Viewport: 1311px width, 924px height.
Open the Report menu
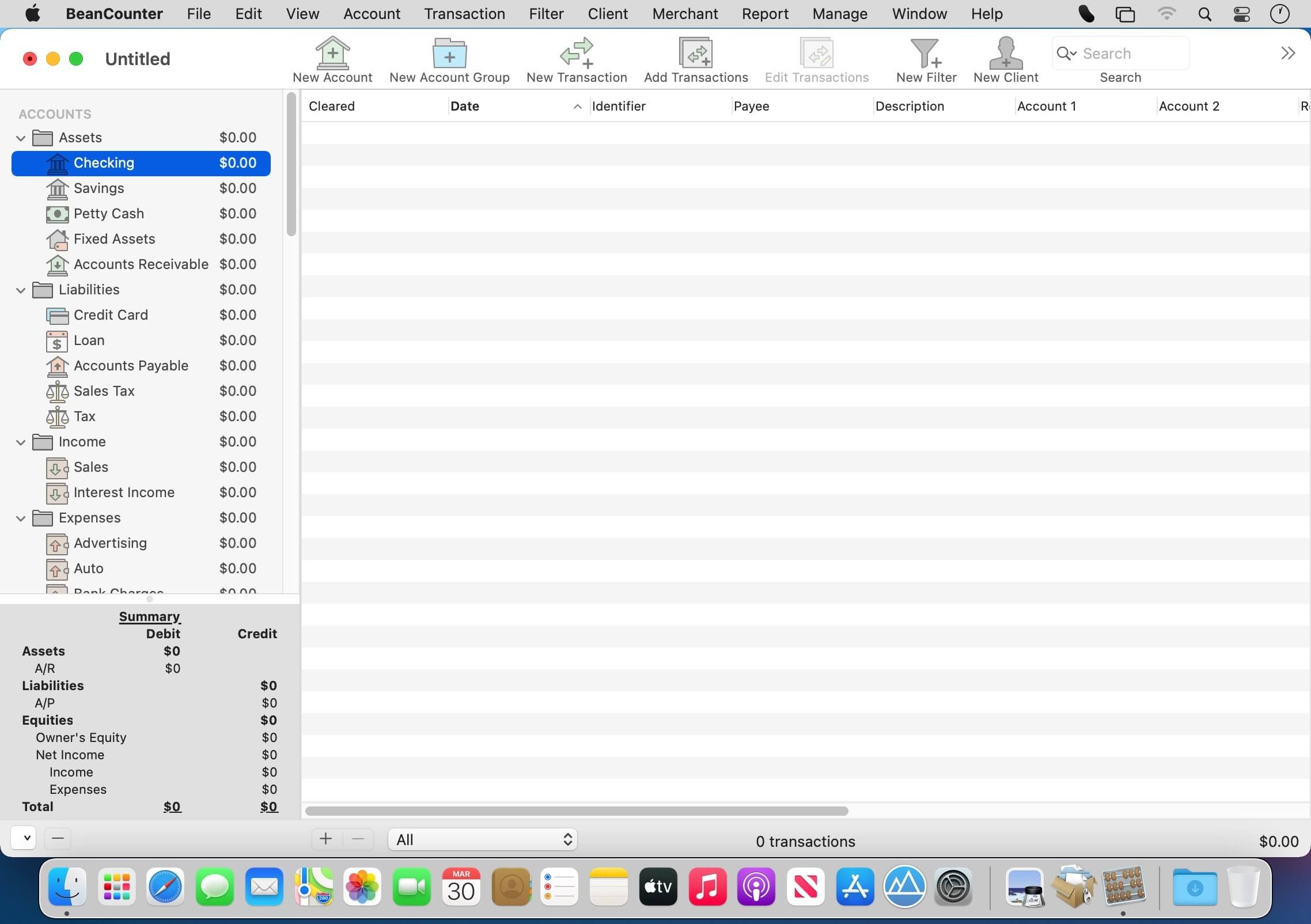tap(765, 14)
